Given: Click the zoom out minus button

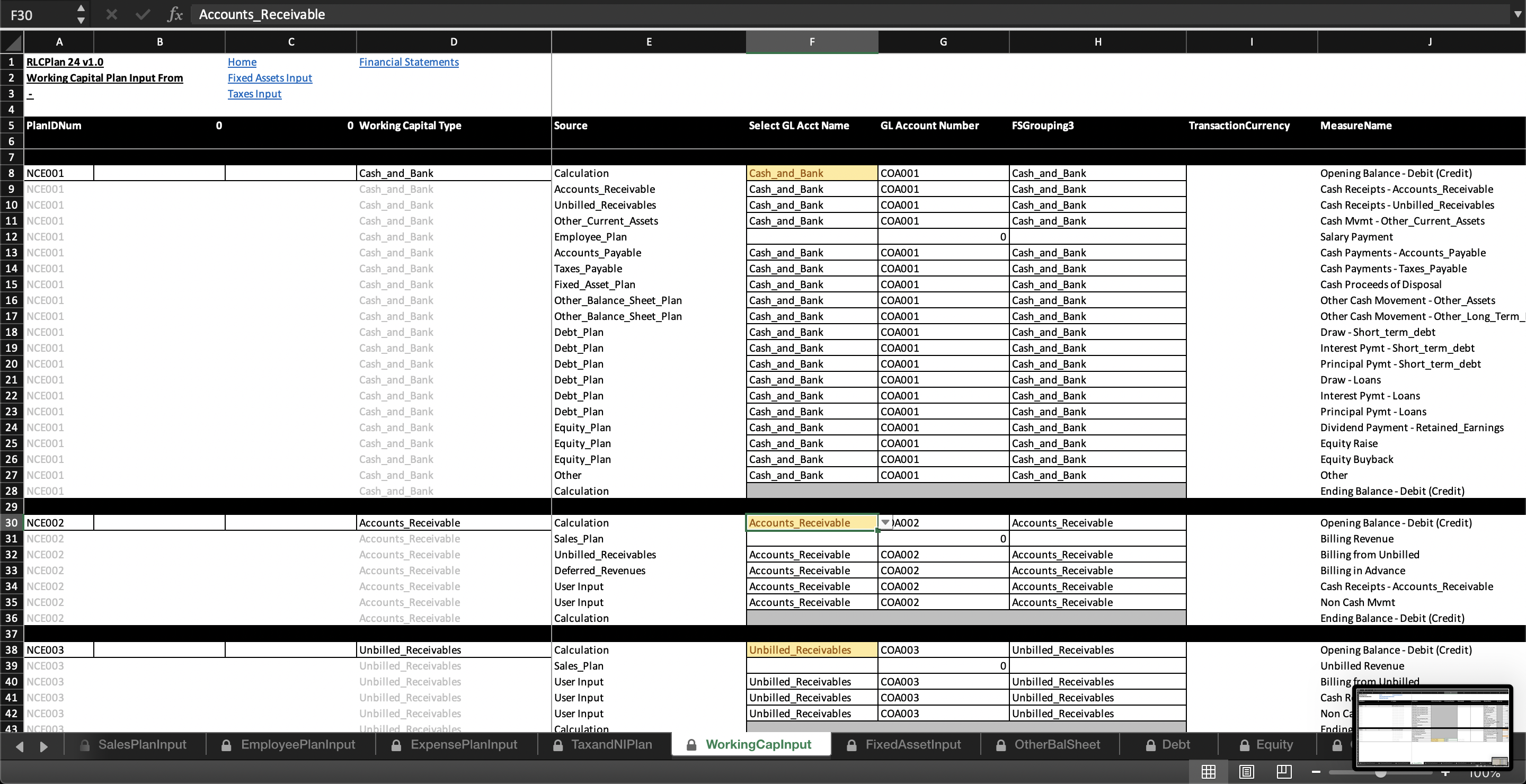Looking at the screenshot, I should 1316,772.
